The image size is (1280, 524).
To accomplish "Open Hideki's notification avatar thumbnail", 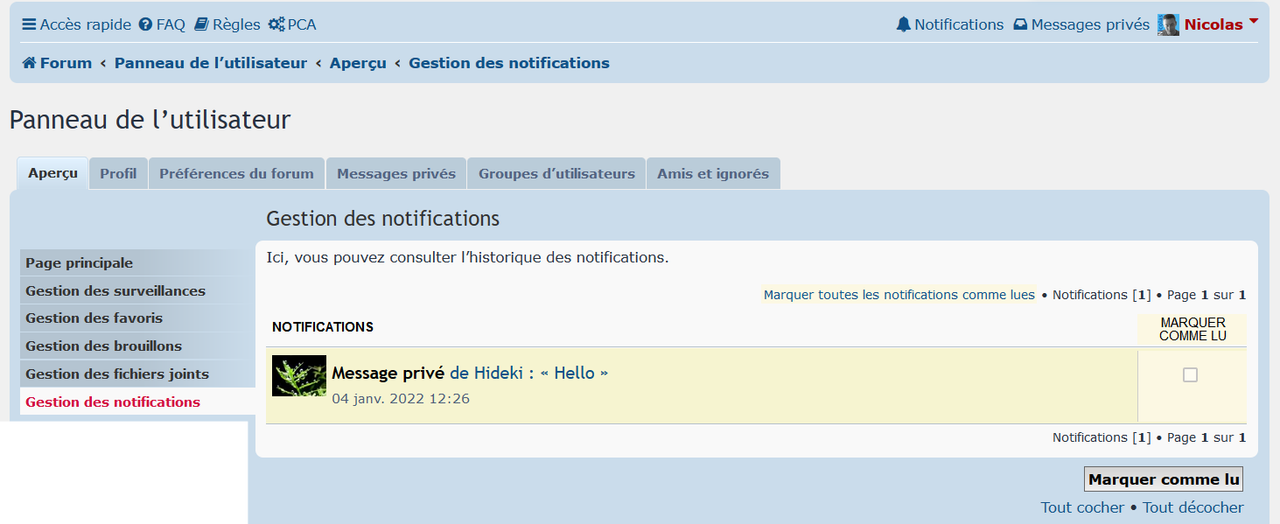I will coord(299,376).
